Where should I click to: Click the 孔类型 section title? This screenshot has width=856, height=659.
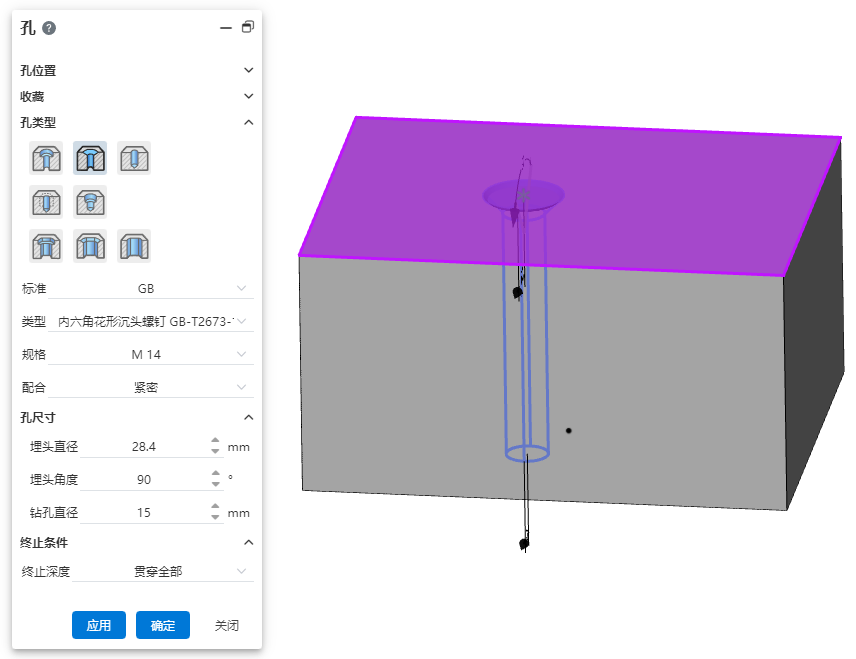point(38,123)
